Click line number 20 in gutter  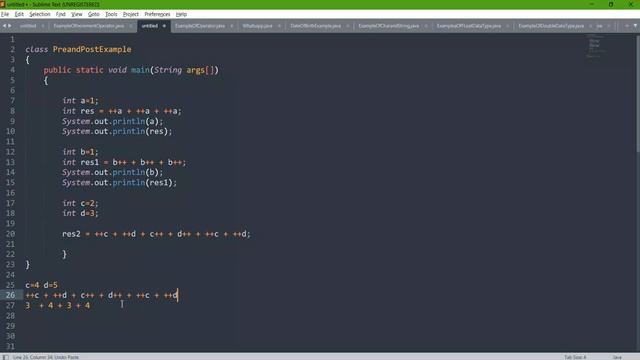click(10, 234)
